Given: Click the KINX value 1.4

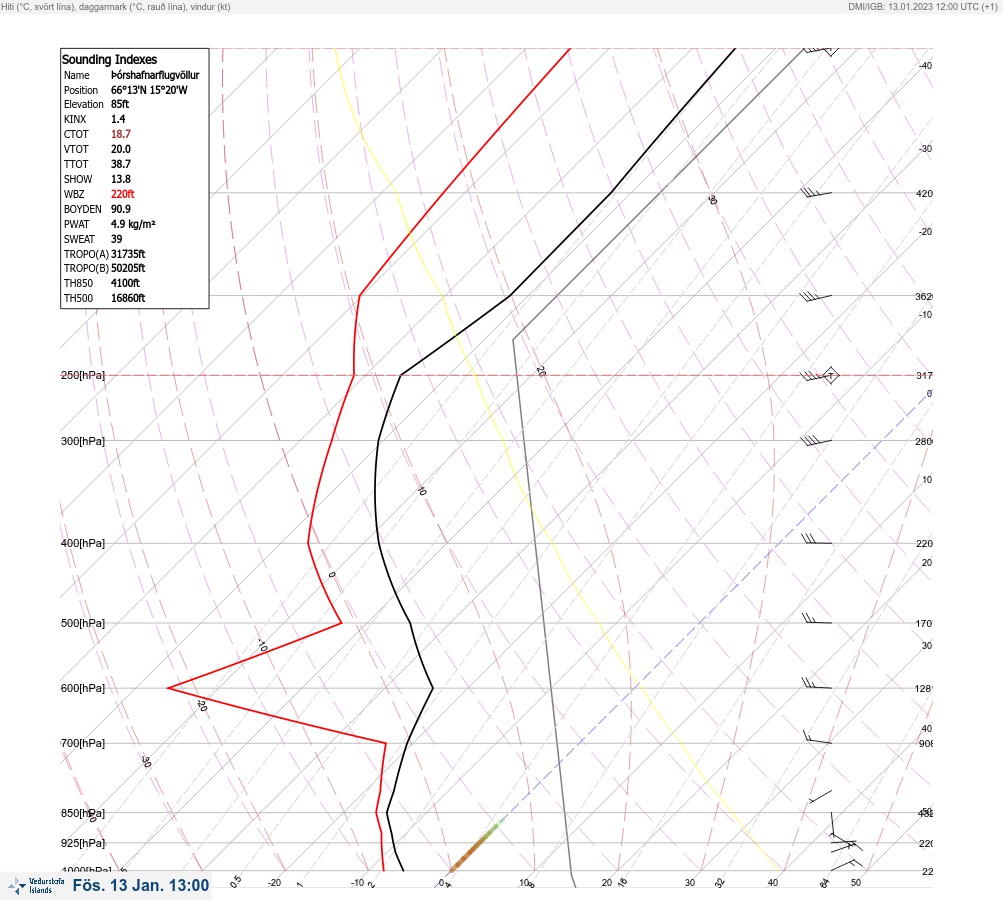Looking at the screenshot, I should pos(118,119).
